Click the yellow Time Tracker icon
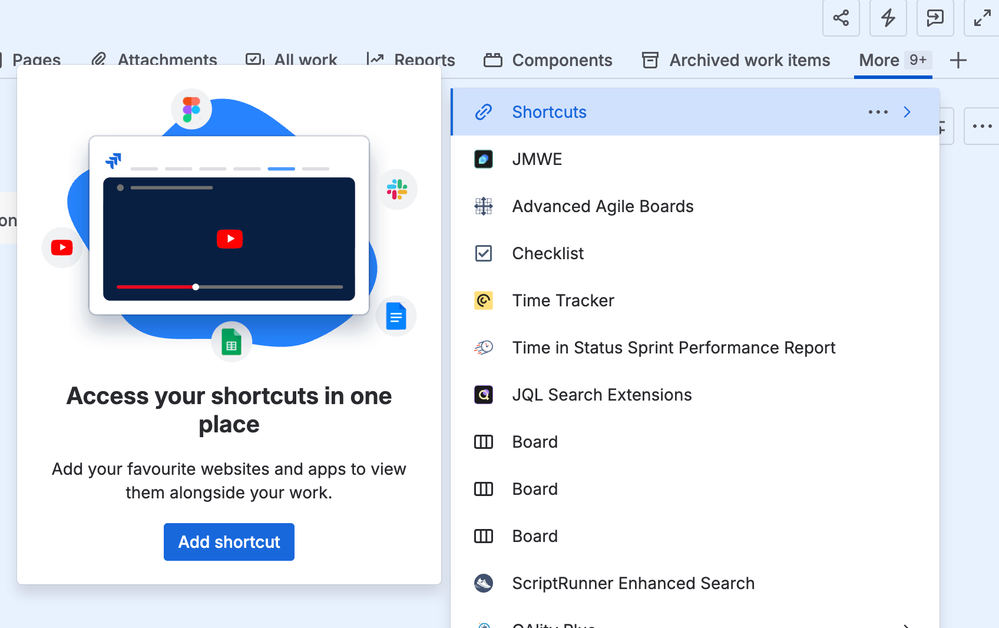 pos(484,301)
